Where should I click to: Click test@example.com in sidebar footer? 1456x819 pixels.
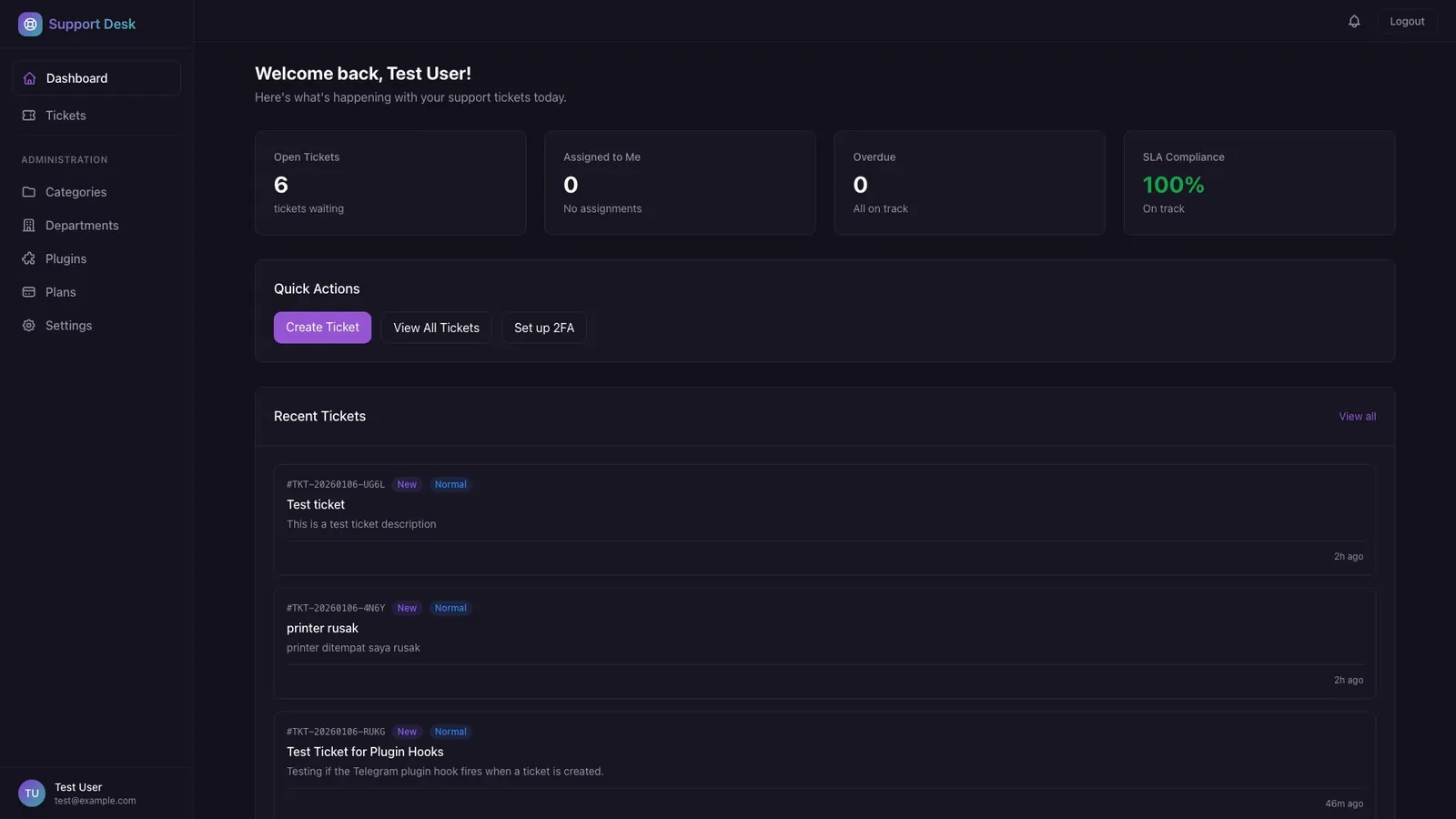(95, 801)
